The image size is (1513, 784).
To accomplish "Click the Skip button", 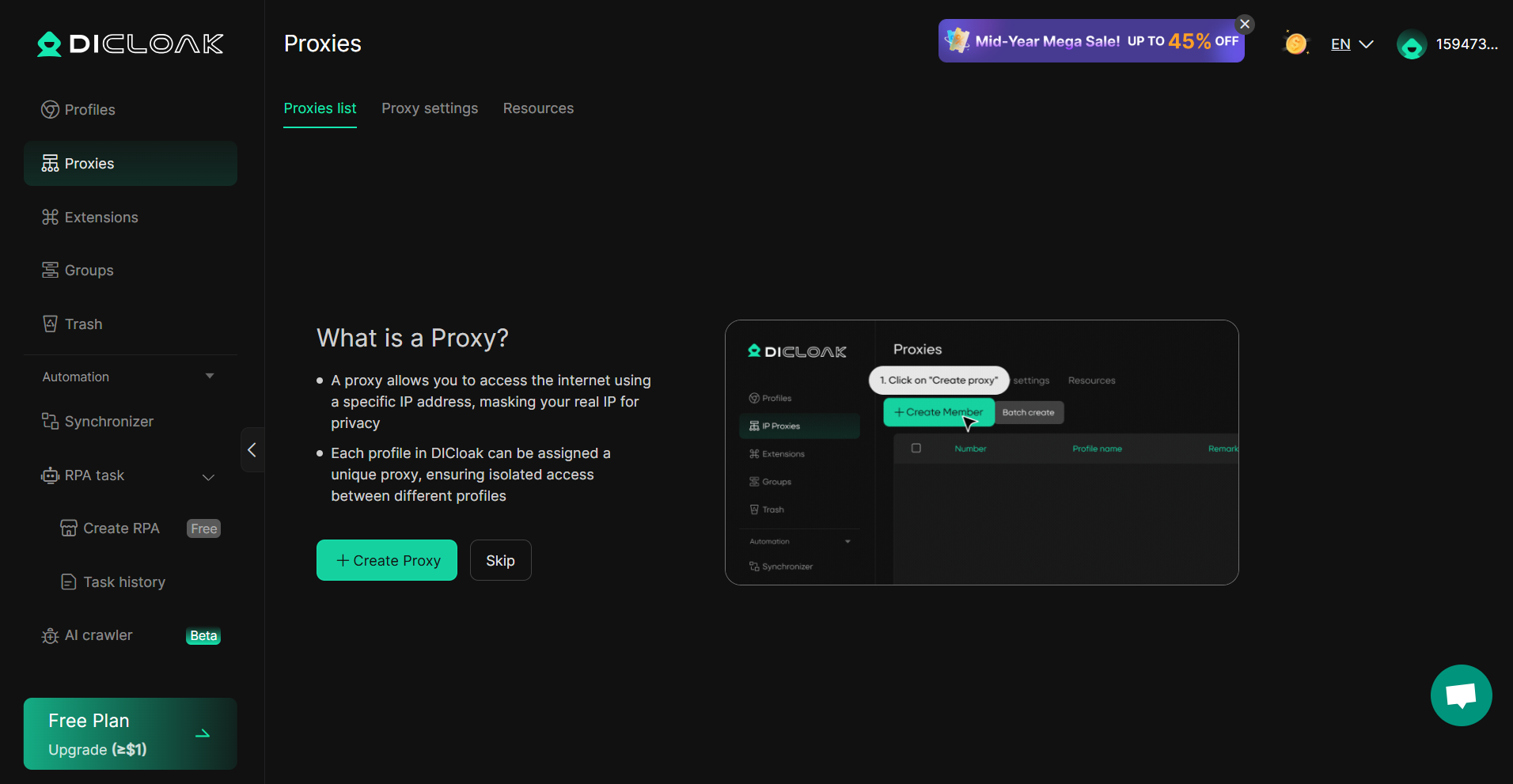I will (x=500, y=560).
